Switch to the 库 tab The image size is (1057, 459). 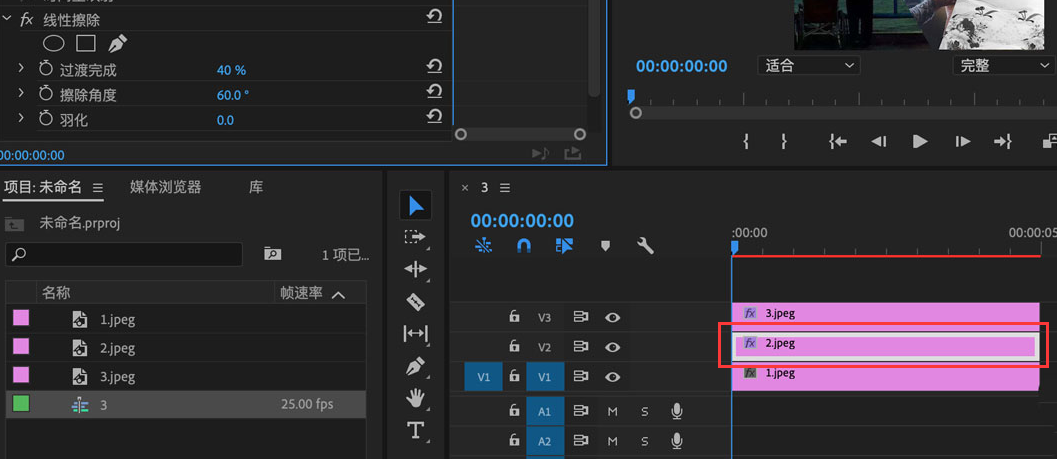click(256, 187)
